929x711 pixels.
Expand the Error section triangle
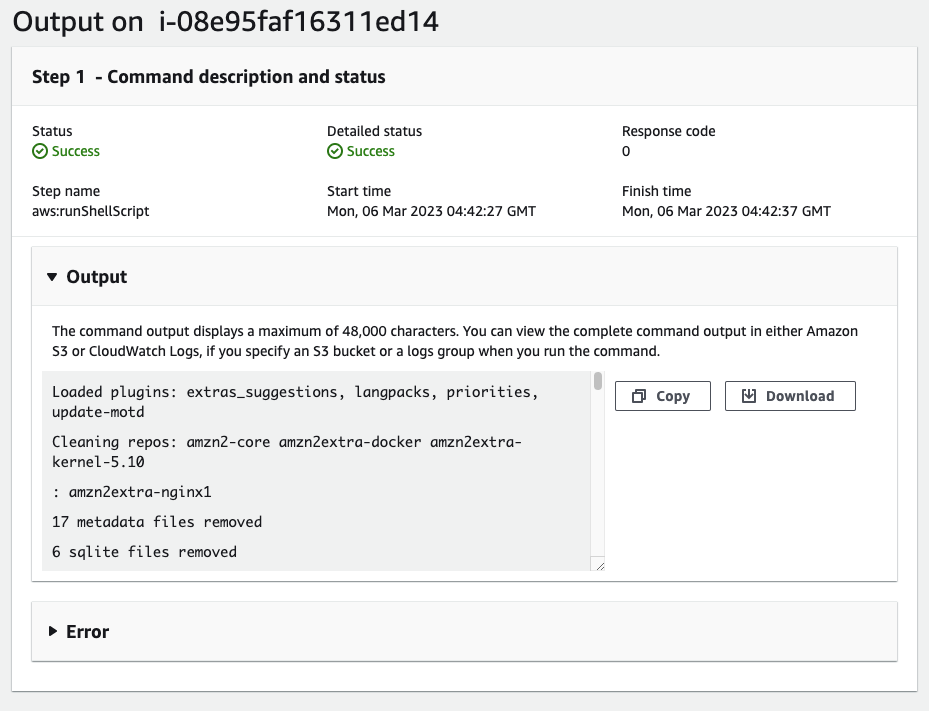(x=53, y=631)
